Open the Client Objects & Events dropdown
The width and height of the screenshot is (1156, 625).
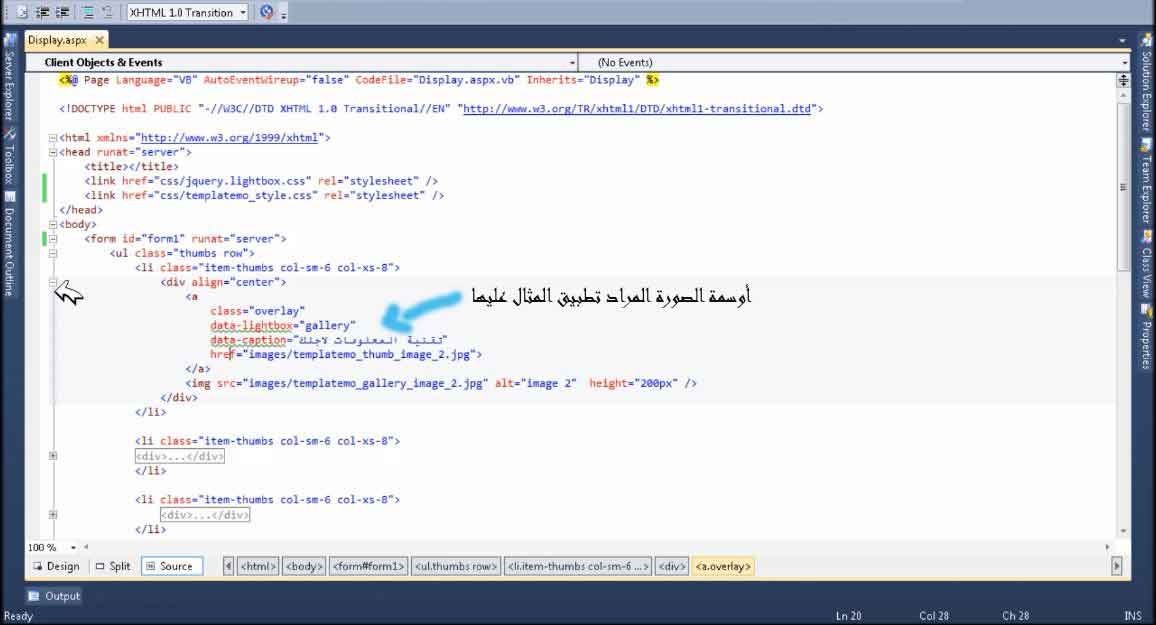(308, 62)
